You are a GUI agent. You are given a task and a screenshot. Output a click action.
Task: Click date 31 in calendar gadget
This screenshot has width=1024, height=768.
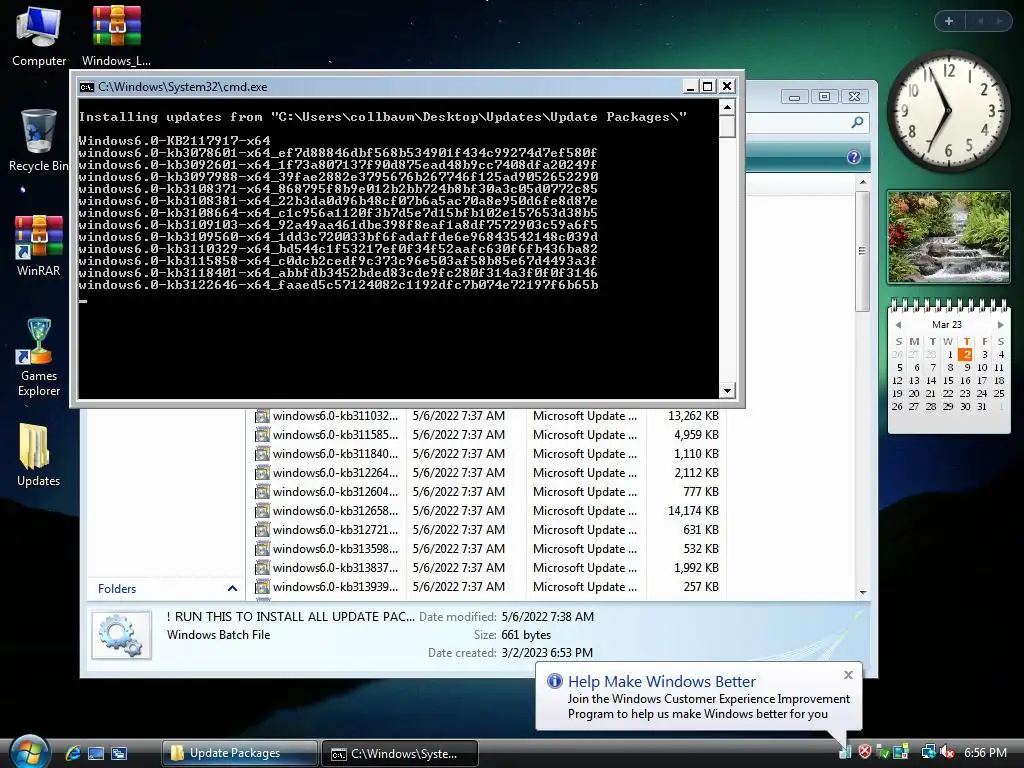point(982,406)
